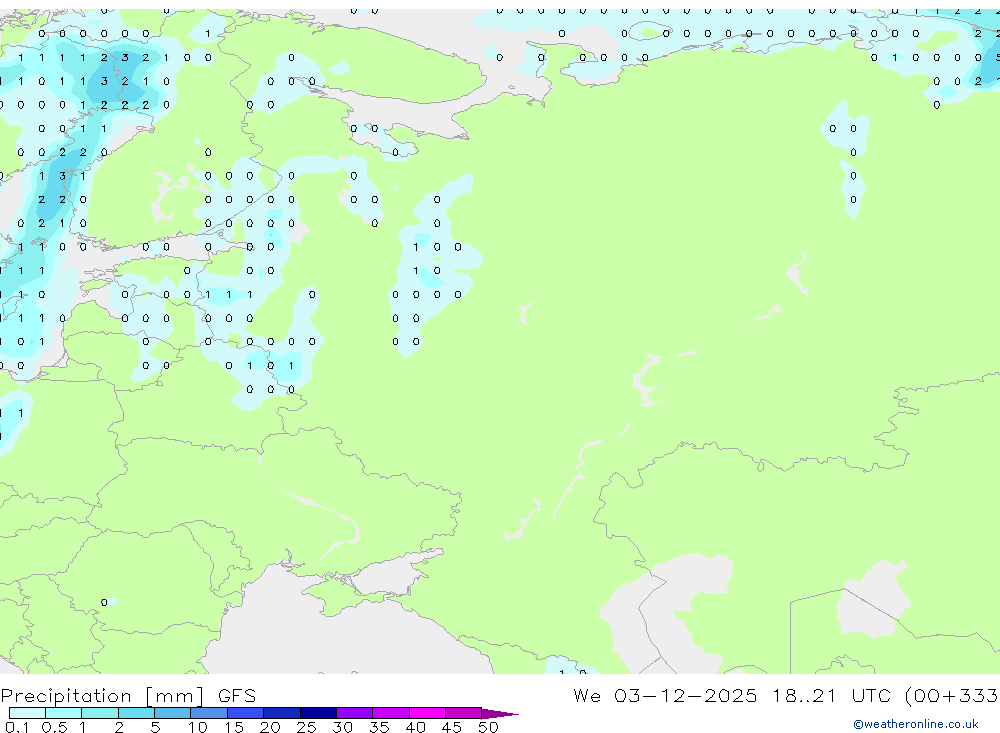Click the '0.1' legend scale label
This screenshot has height=733, width=1000.
point(17,727)
